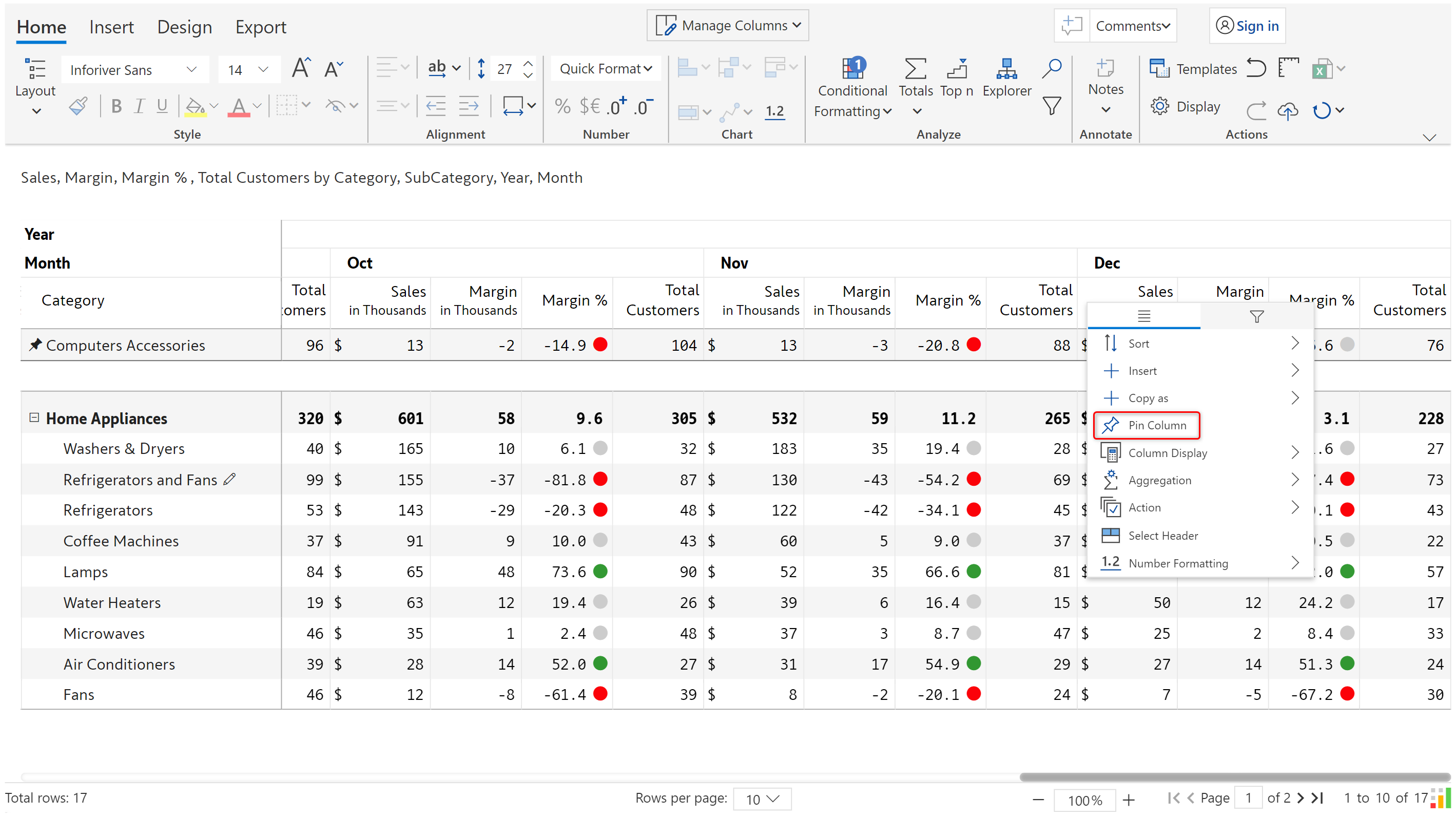
Task: Click the page number input field
Action: click(1248, 798)
